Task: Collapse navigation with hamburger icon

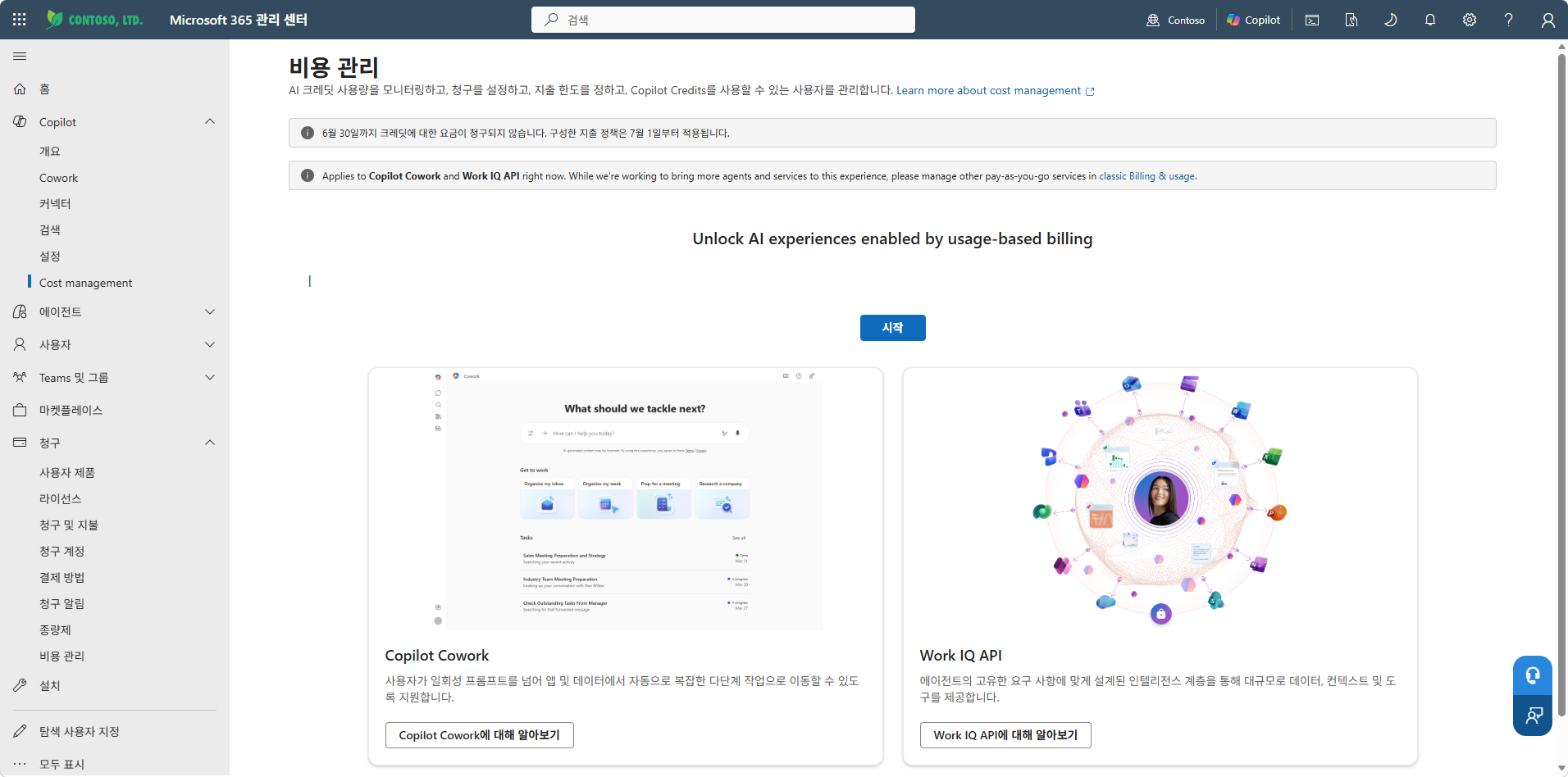Action: tap(20, 56)
